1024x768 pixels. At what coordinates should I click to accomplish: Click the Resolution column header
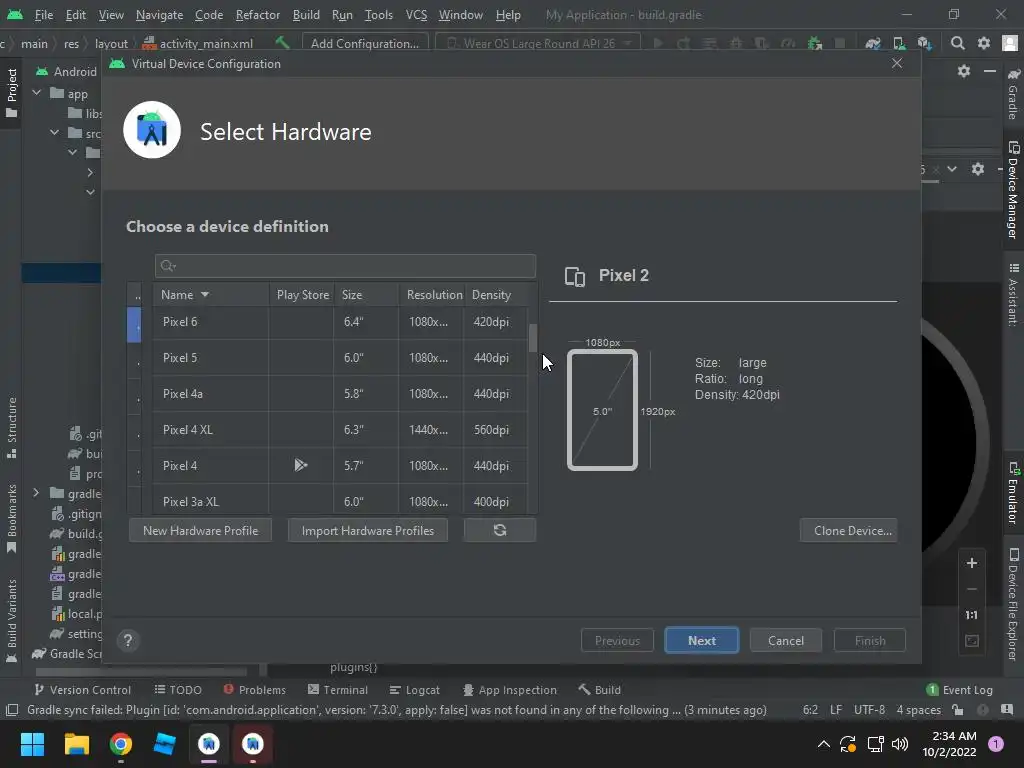pos(432,295)
